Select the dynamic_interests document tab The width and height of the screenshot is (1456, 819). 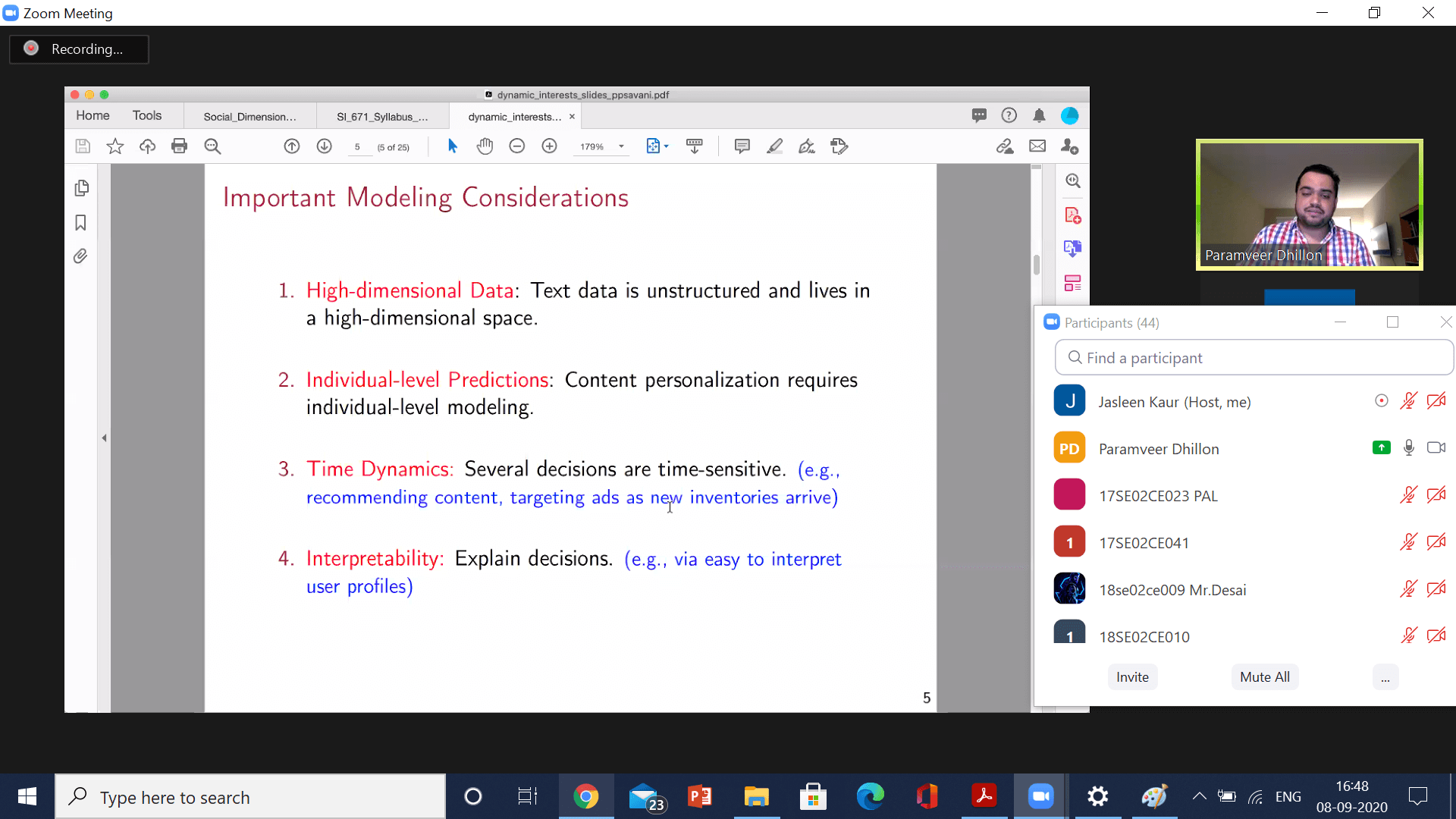514,117
